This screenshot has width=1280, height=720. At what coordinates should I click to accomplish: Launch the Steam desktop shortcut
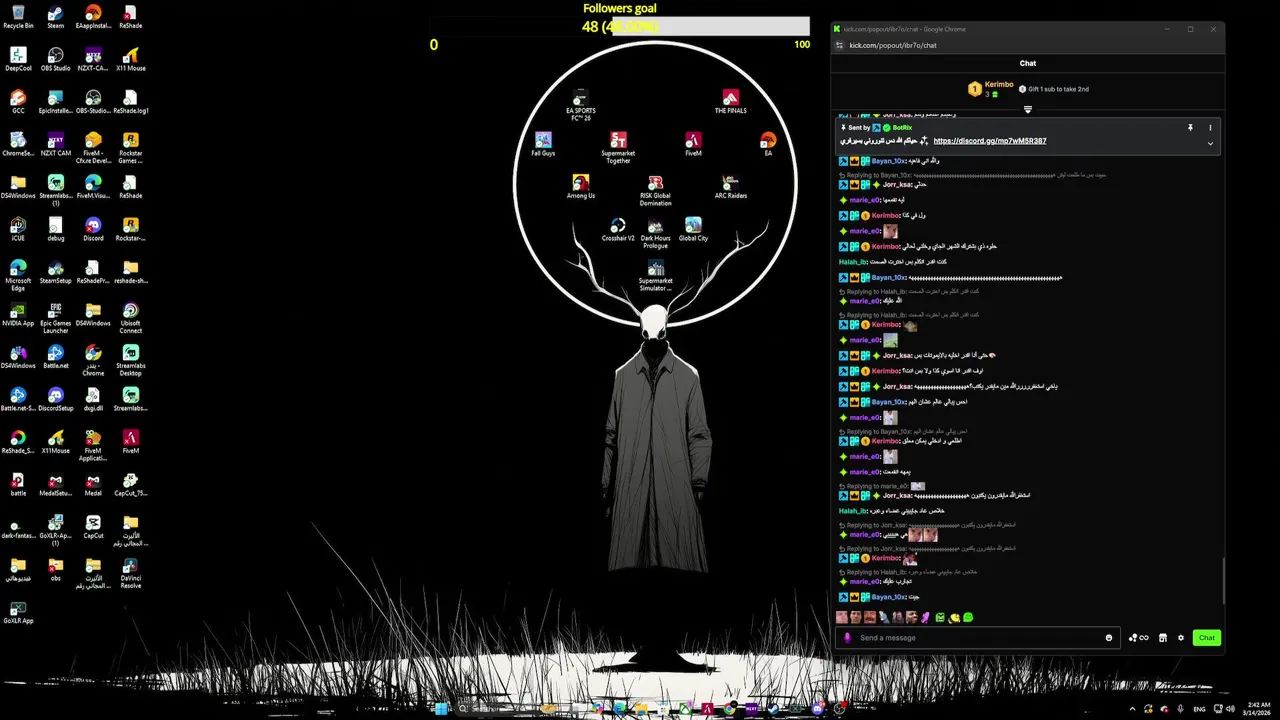click(56, 17)
